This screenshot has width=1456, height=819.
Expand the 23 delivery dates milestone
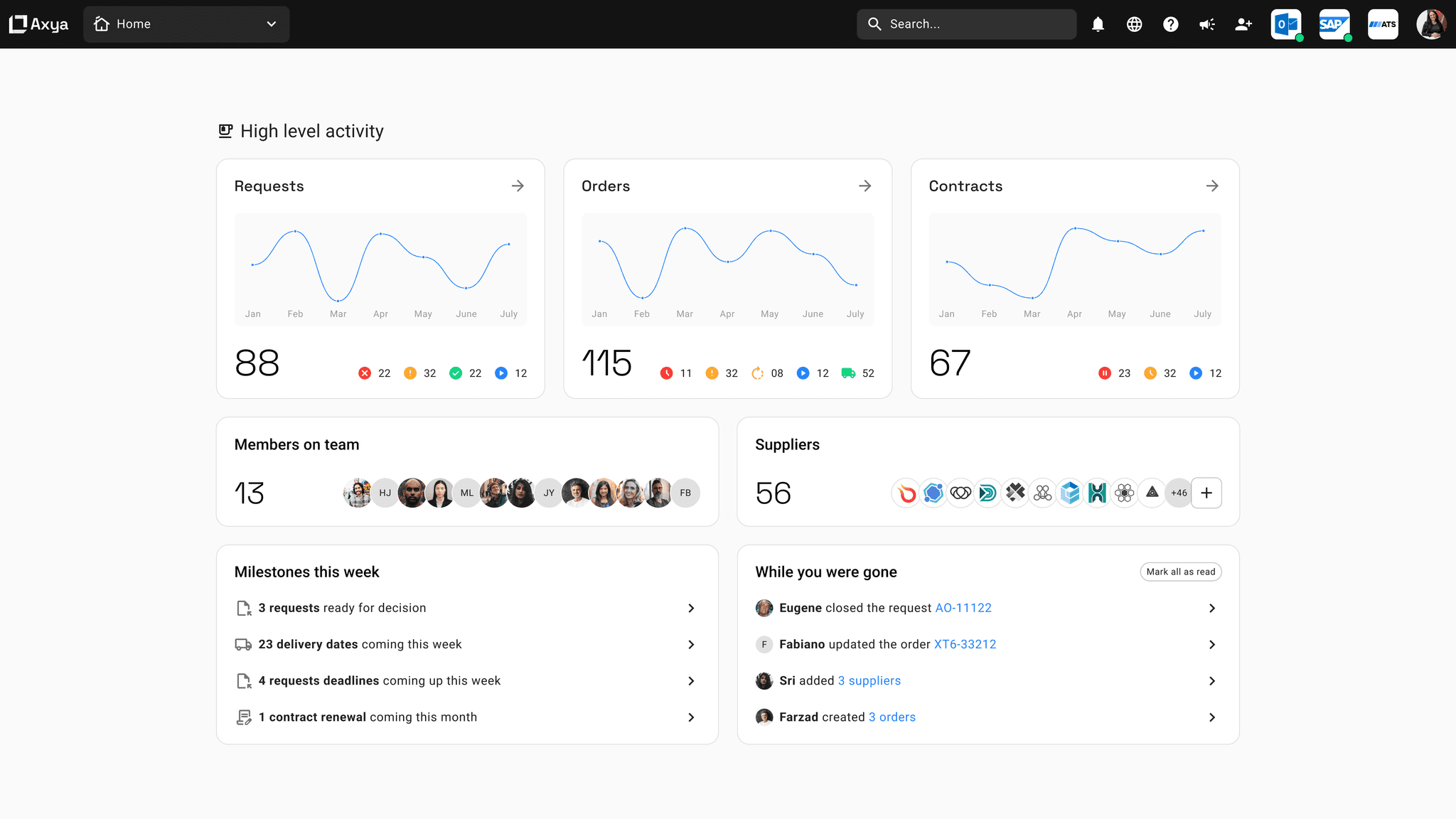click(690, 644)
